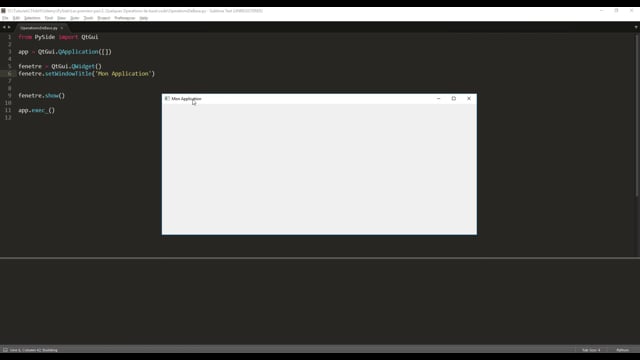The image size is (640, 360).
Task: Click the line and column status text
Action: tap(33, 350)
